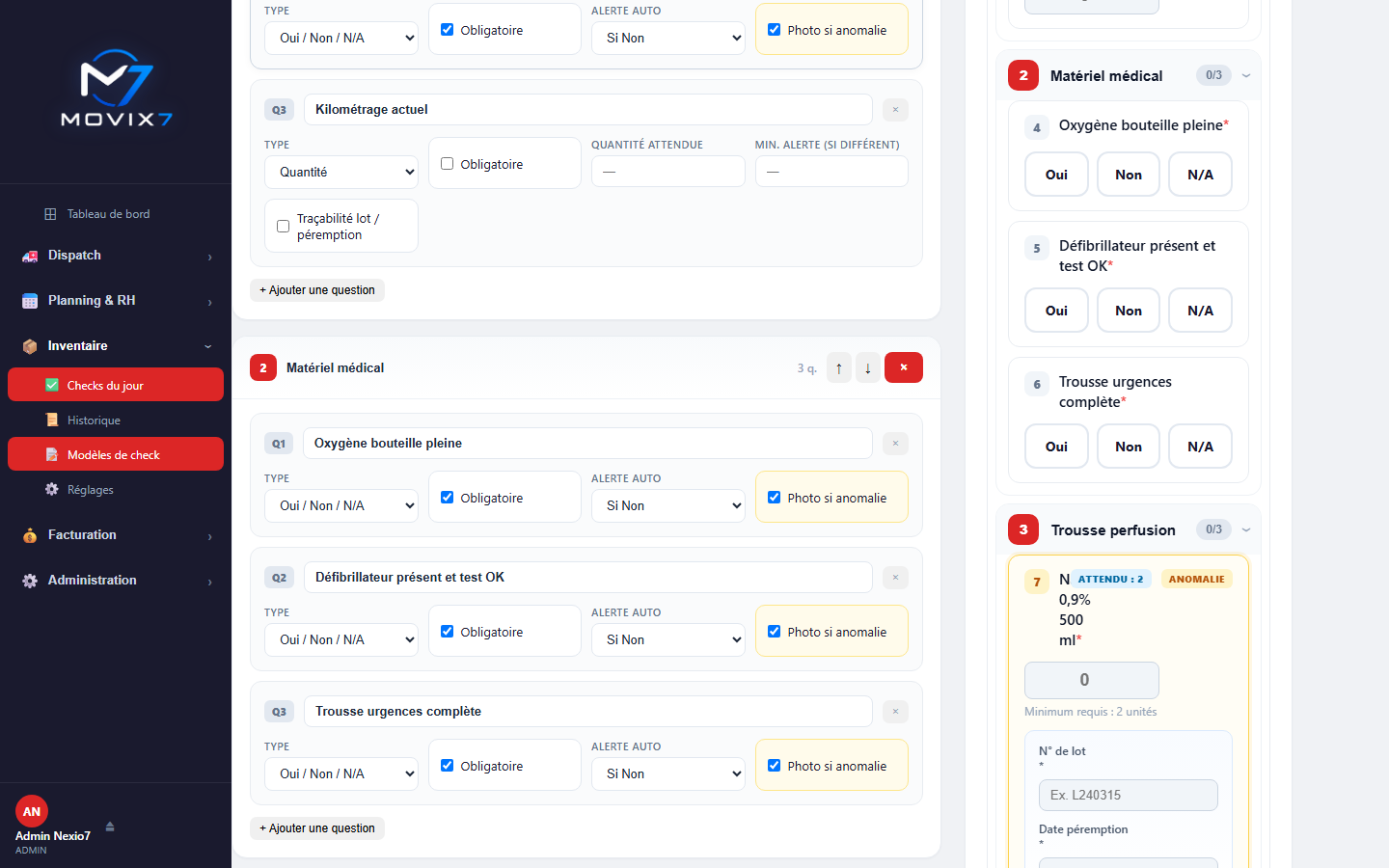Move Matériel médical section down
The image size is (1389, 868).
(868, 367)
